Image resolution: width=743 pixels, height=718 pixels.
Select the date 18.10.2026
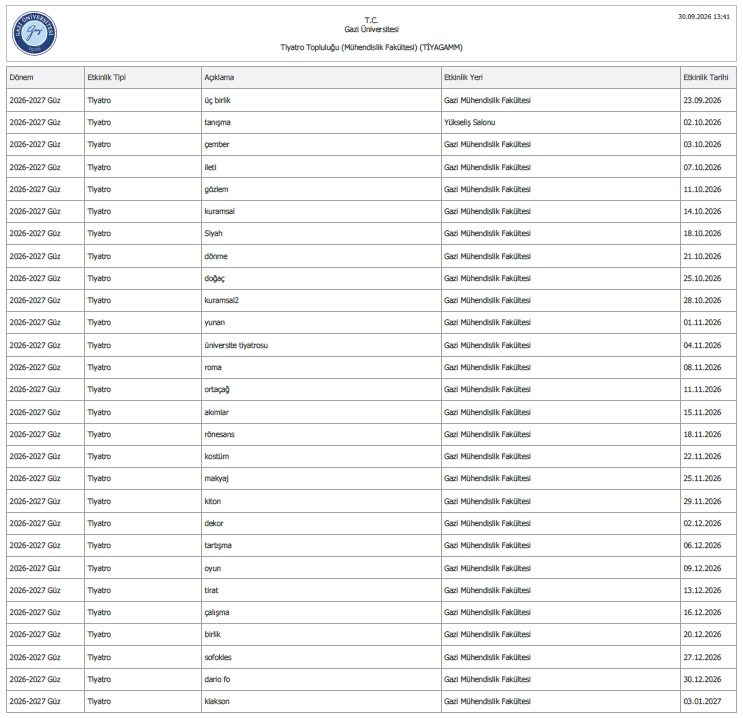pyautogui.click(x=702, y=233)
